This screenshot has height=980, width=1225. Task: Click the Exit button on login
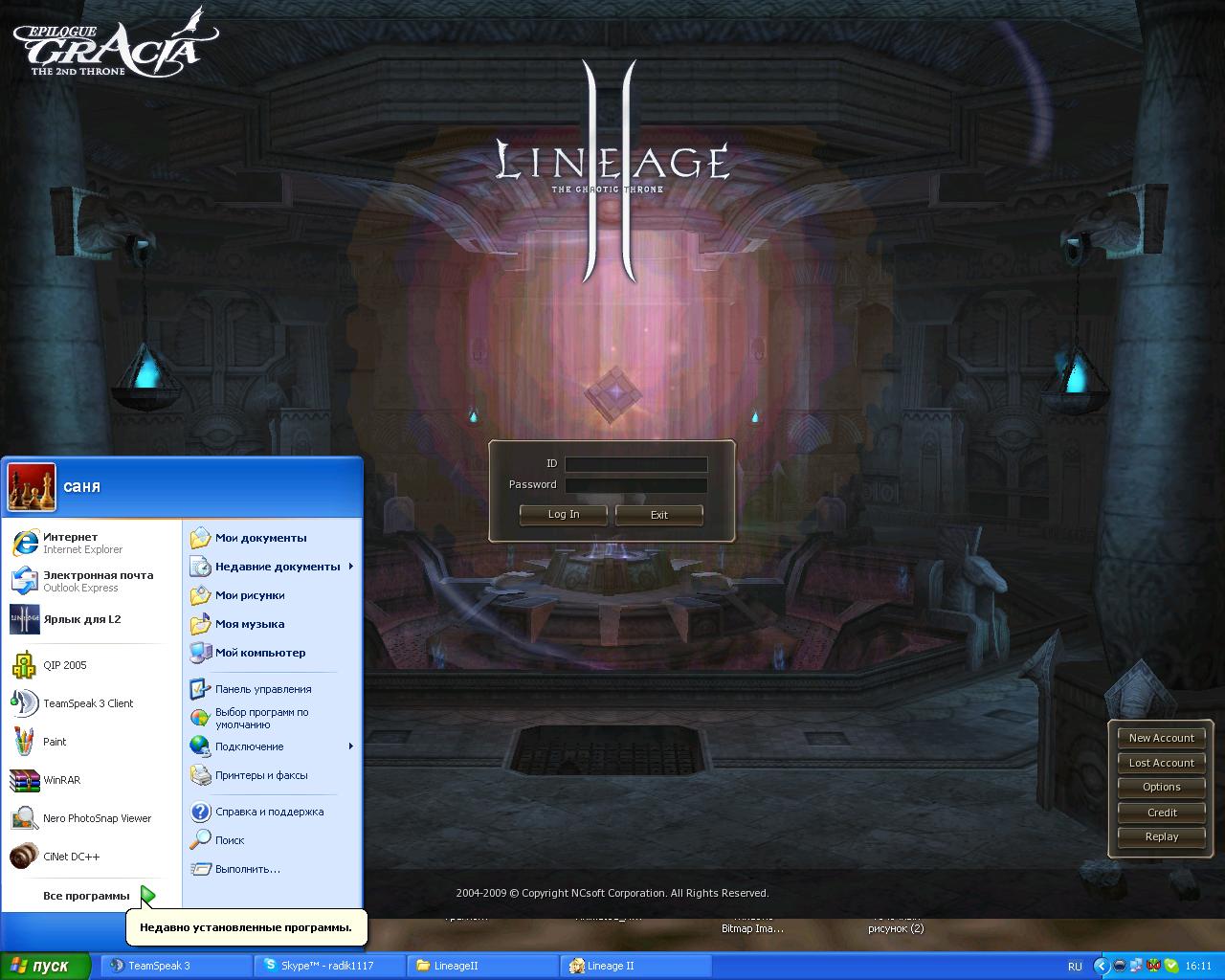[659, 515]
